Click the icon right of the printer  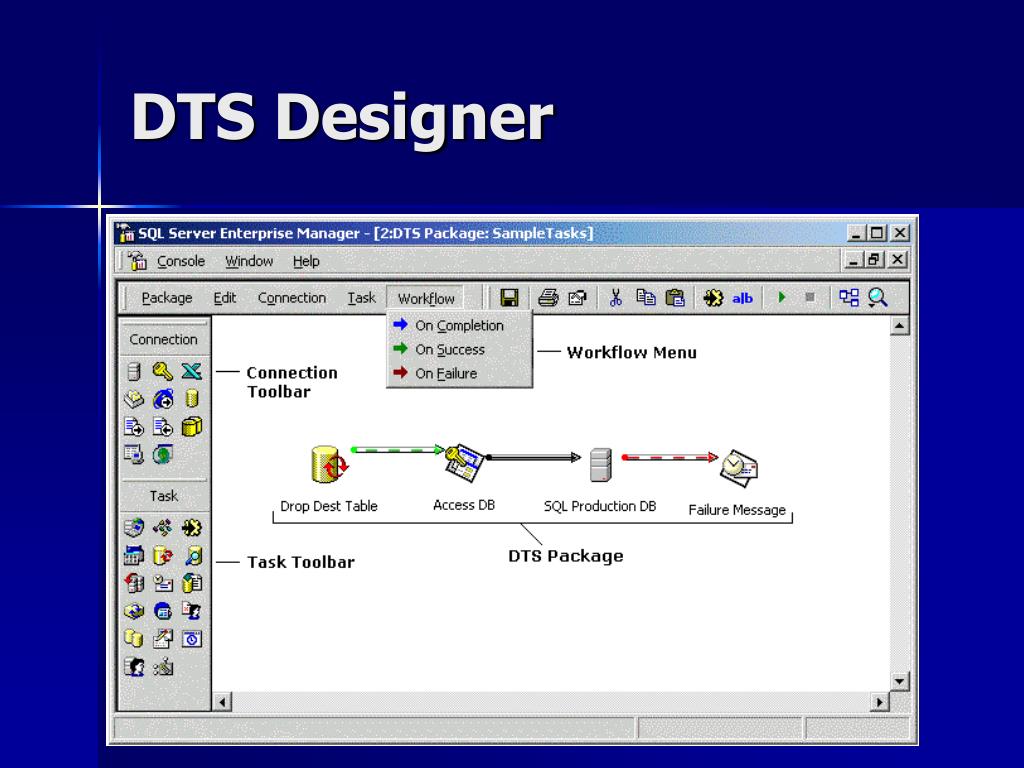[577, 298]
